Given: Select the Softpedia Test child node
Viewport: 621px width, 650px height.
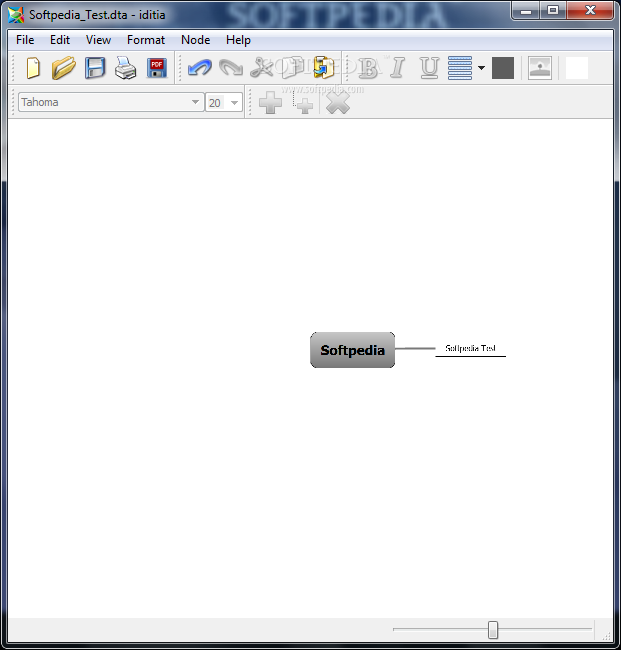Looking at the screenshot, I should (x=471, y=349).
